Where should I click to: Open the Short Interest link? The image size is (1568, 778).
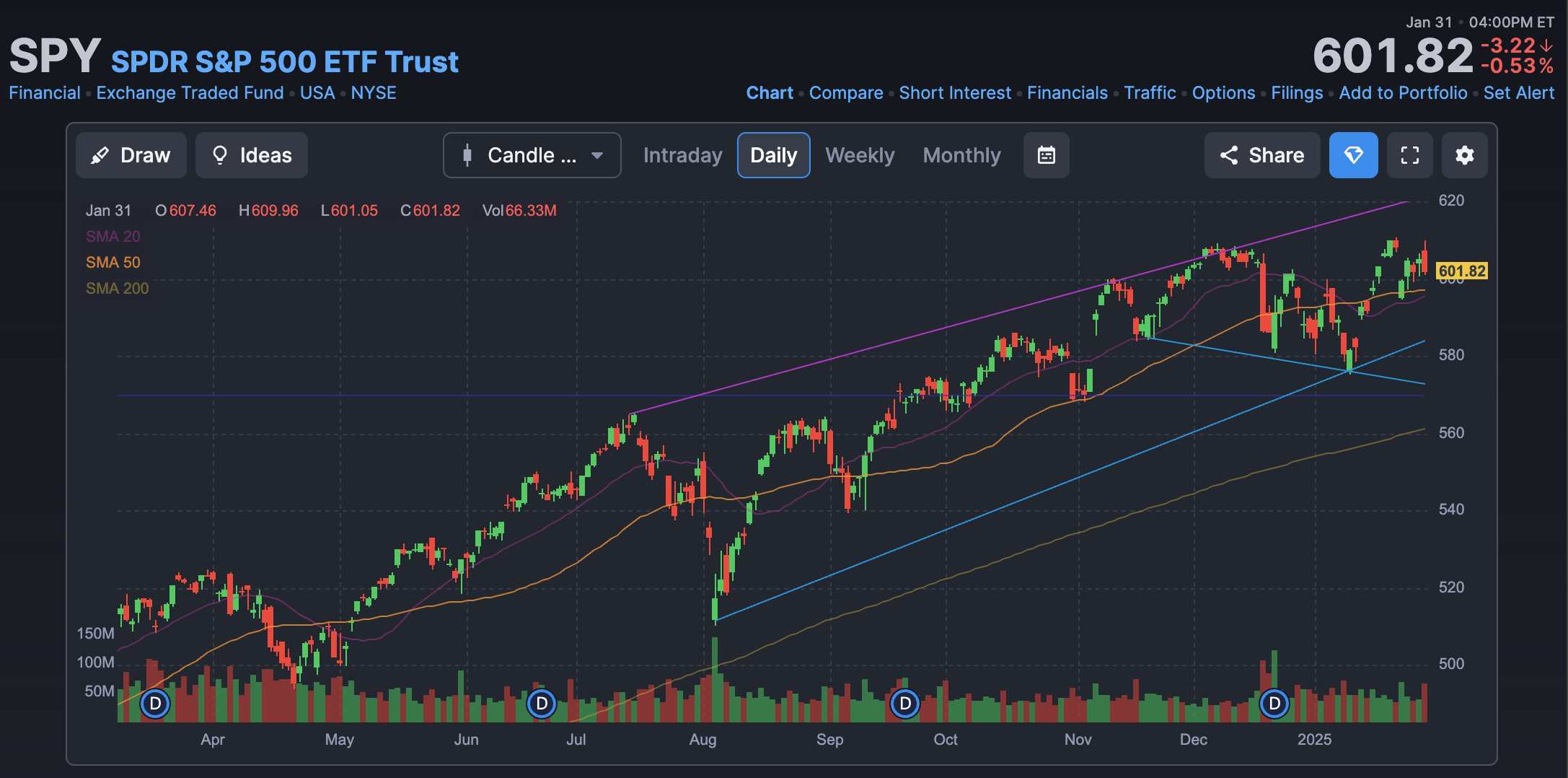955,93
